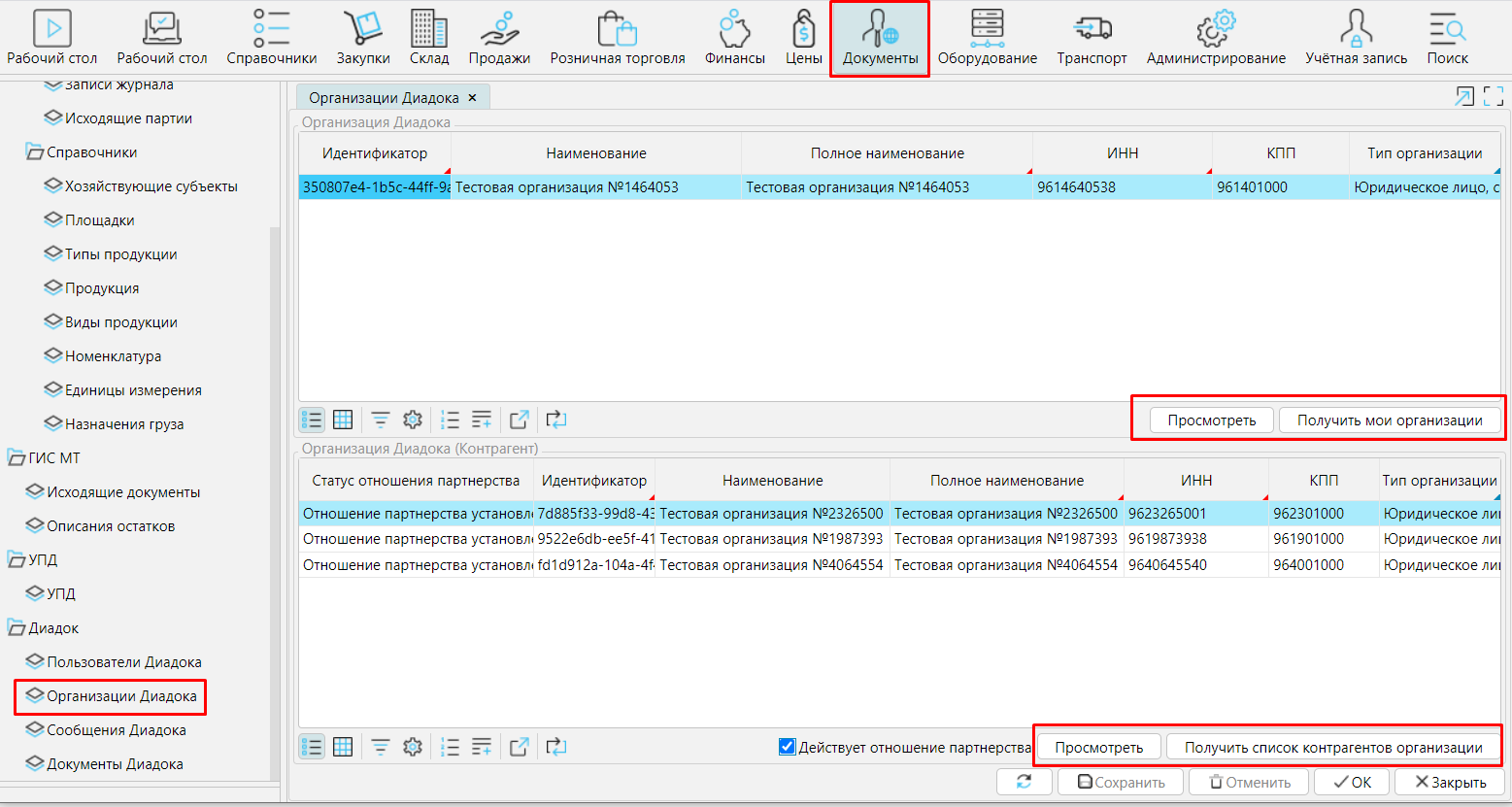Uncheck Действует отношение партнерства checkbox
This screenshot has width=1512, height=807.
coord(788,747)
